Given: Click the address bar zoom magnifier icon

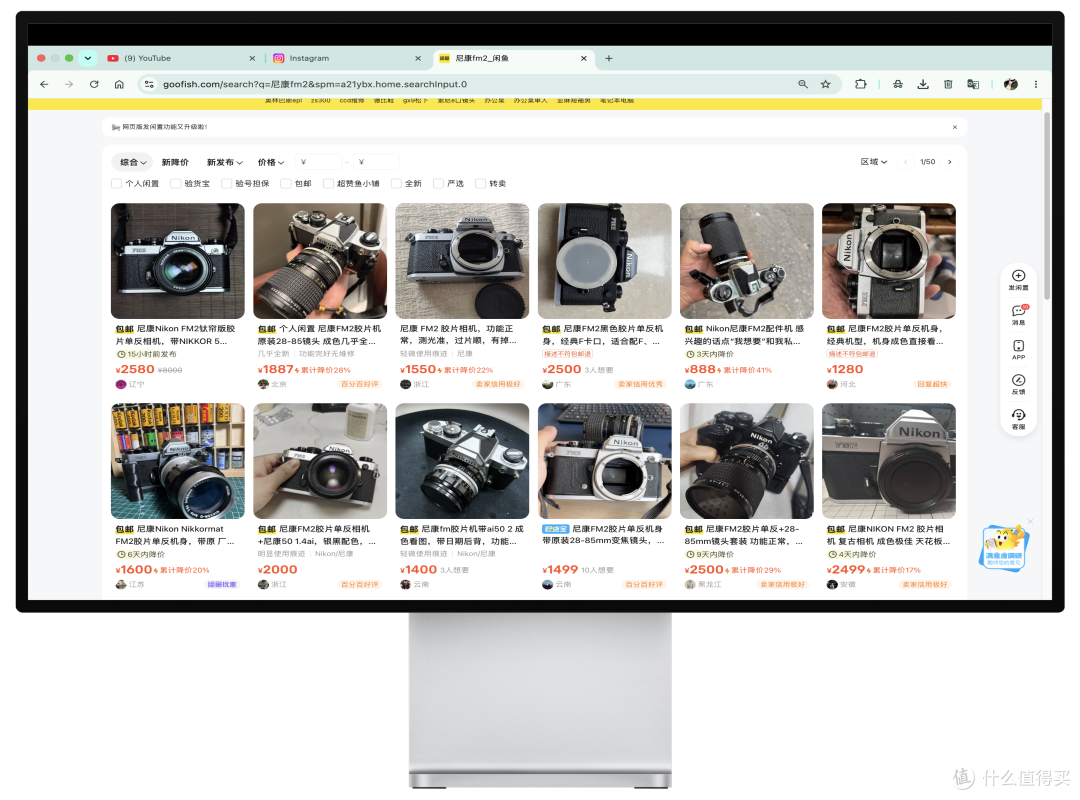Looking at the screenshot, I should pyautogui.click(x=803, y=84).
